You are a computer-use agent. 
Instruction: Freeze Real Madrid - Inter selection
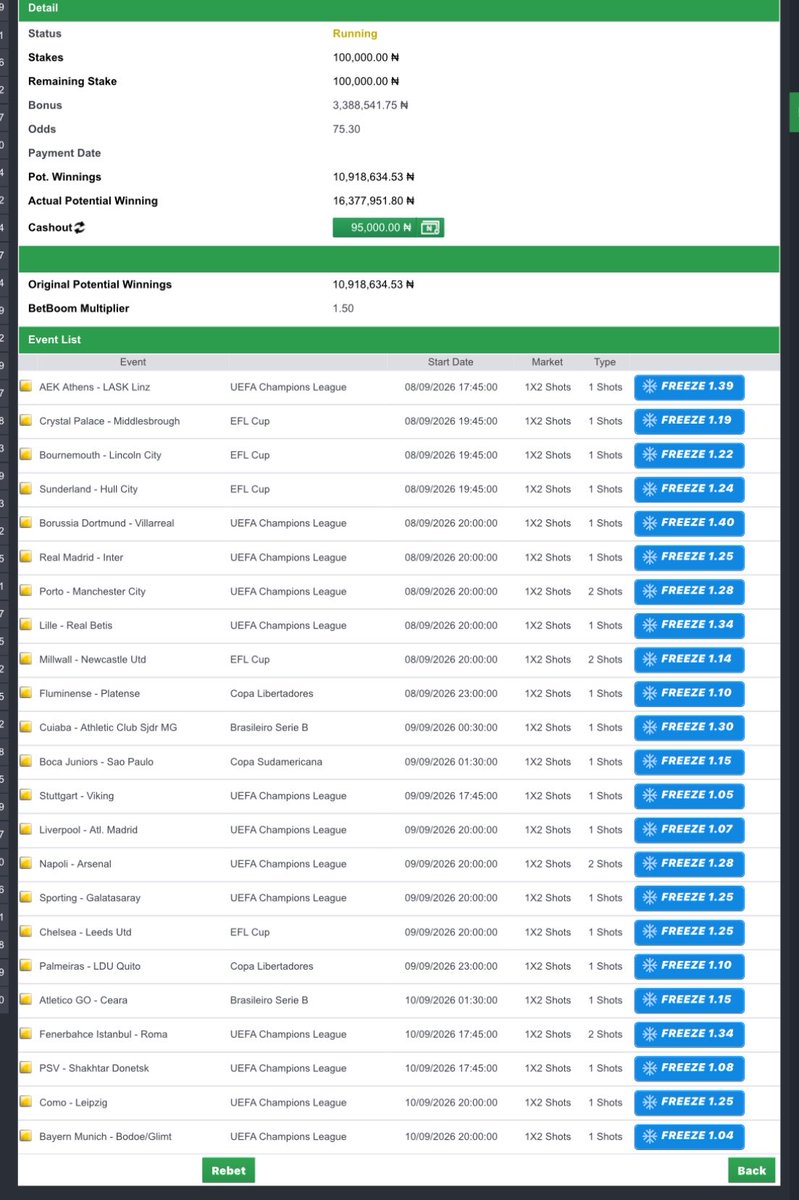coord(689,556)
